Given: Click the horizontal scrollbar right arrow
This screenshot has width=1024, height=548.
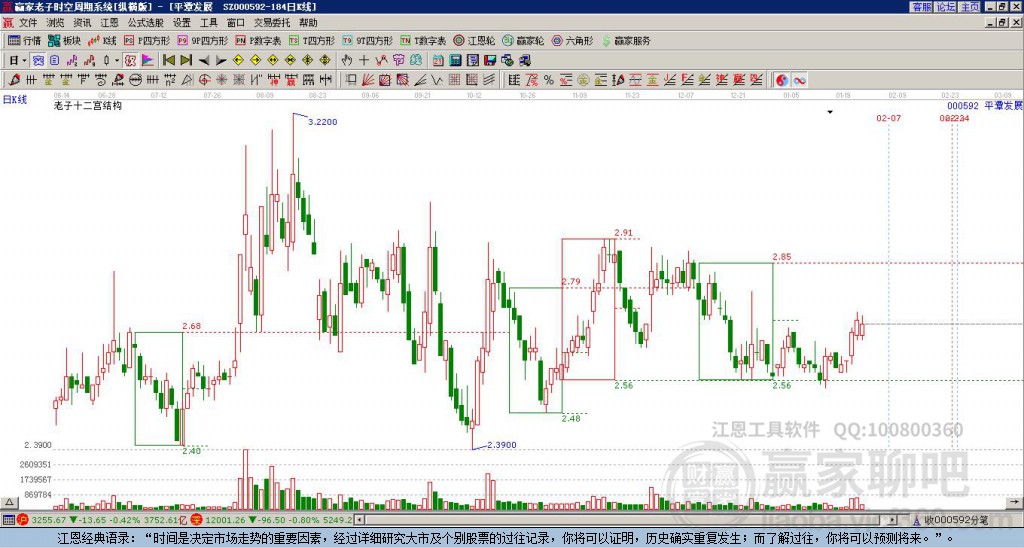Looking at the screenshot, I should click(x=892, y=520).
